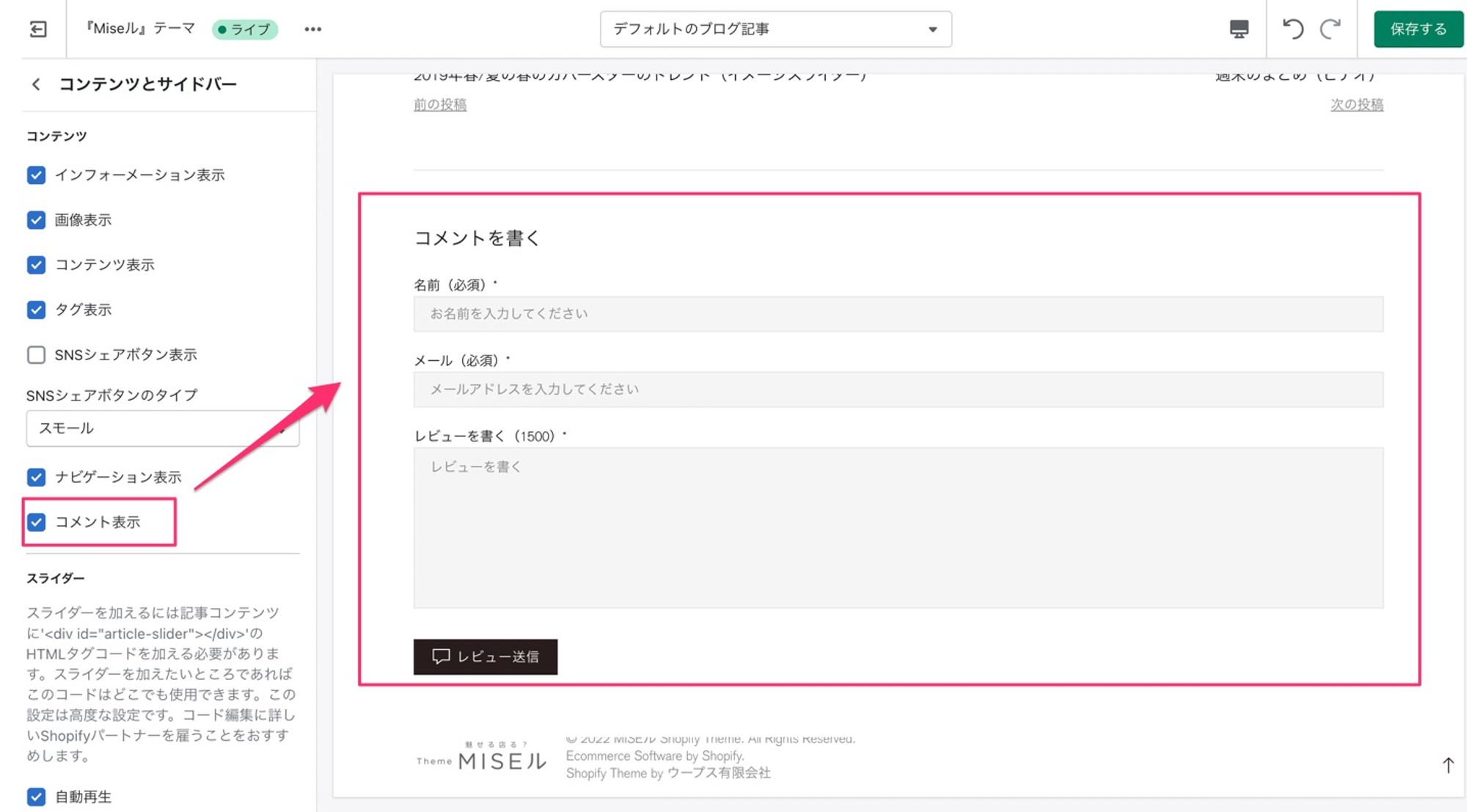Toggle the ナビゲーション表示 checkbox
Viewport: 1467px width, 812px height.
tap(36, 478)
